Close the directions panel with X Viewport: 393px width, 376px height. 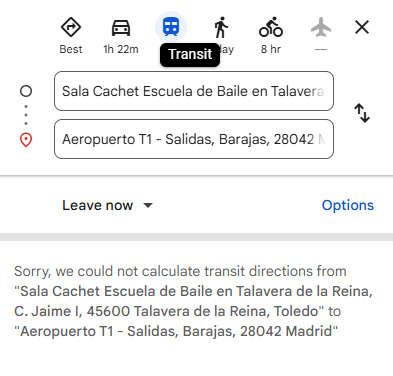tap(362, 27)
